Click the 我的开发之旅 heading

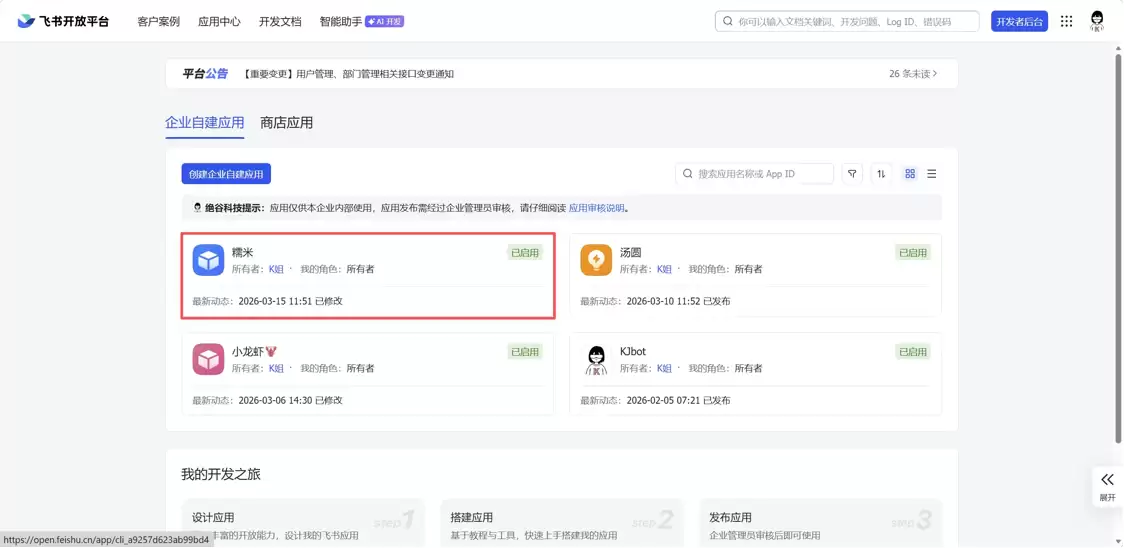point(221,474)
